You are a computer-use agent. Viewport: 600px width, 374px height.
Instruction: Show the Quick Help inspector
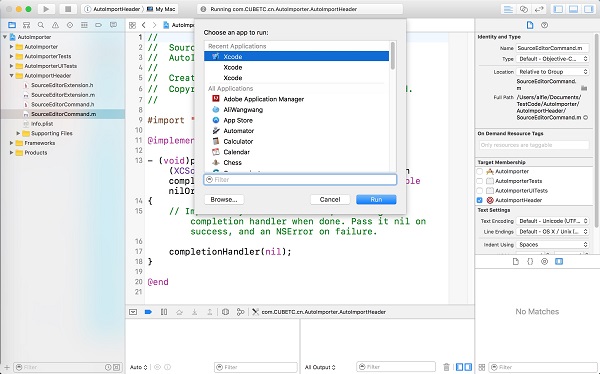(545, 25)
